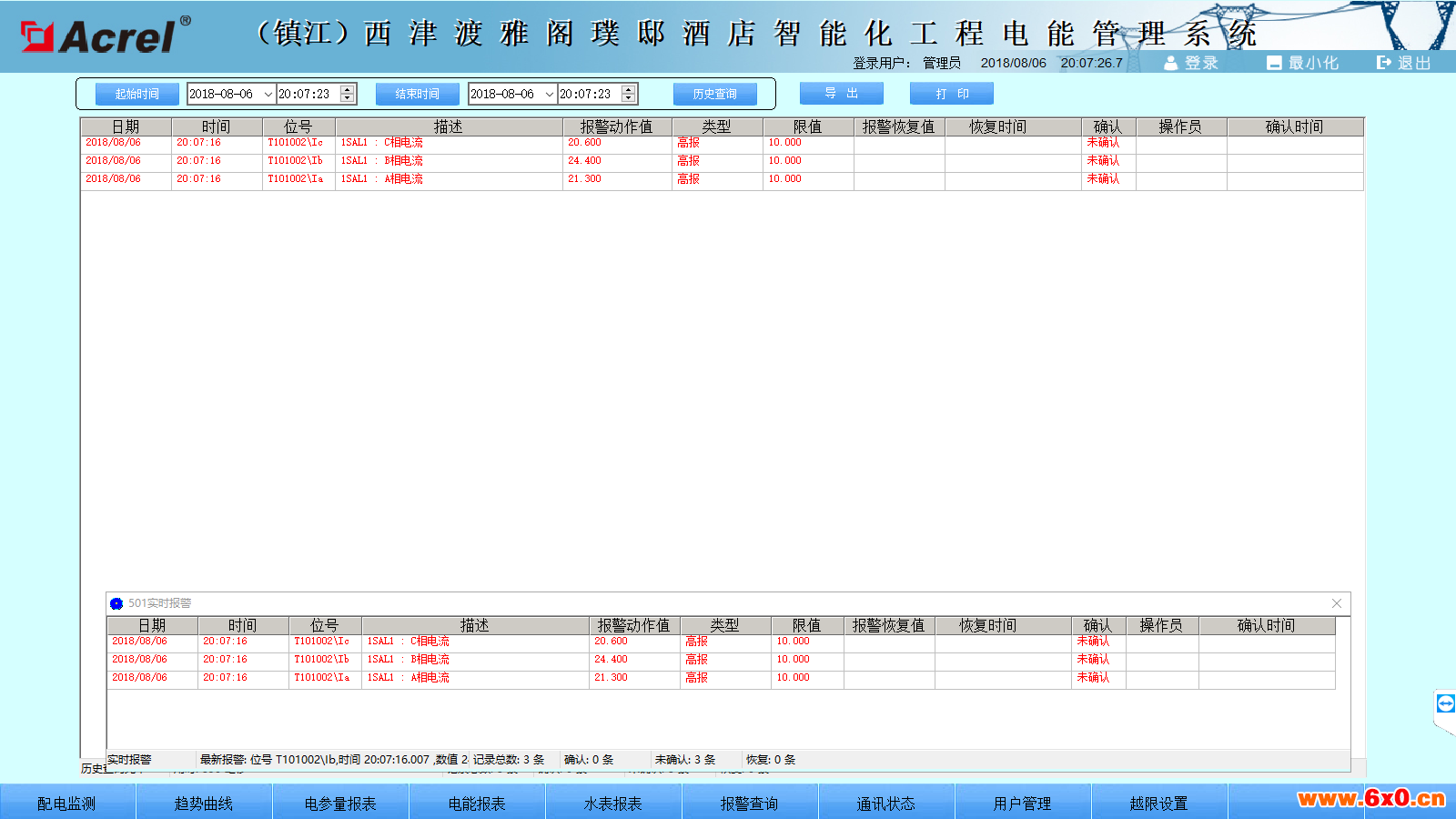Click the 历史查询 history query button

click(714, 94)
